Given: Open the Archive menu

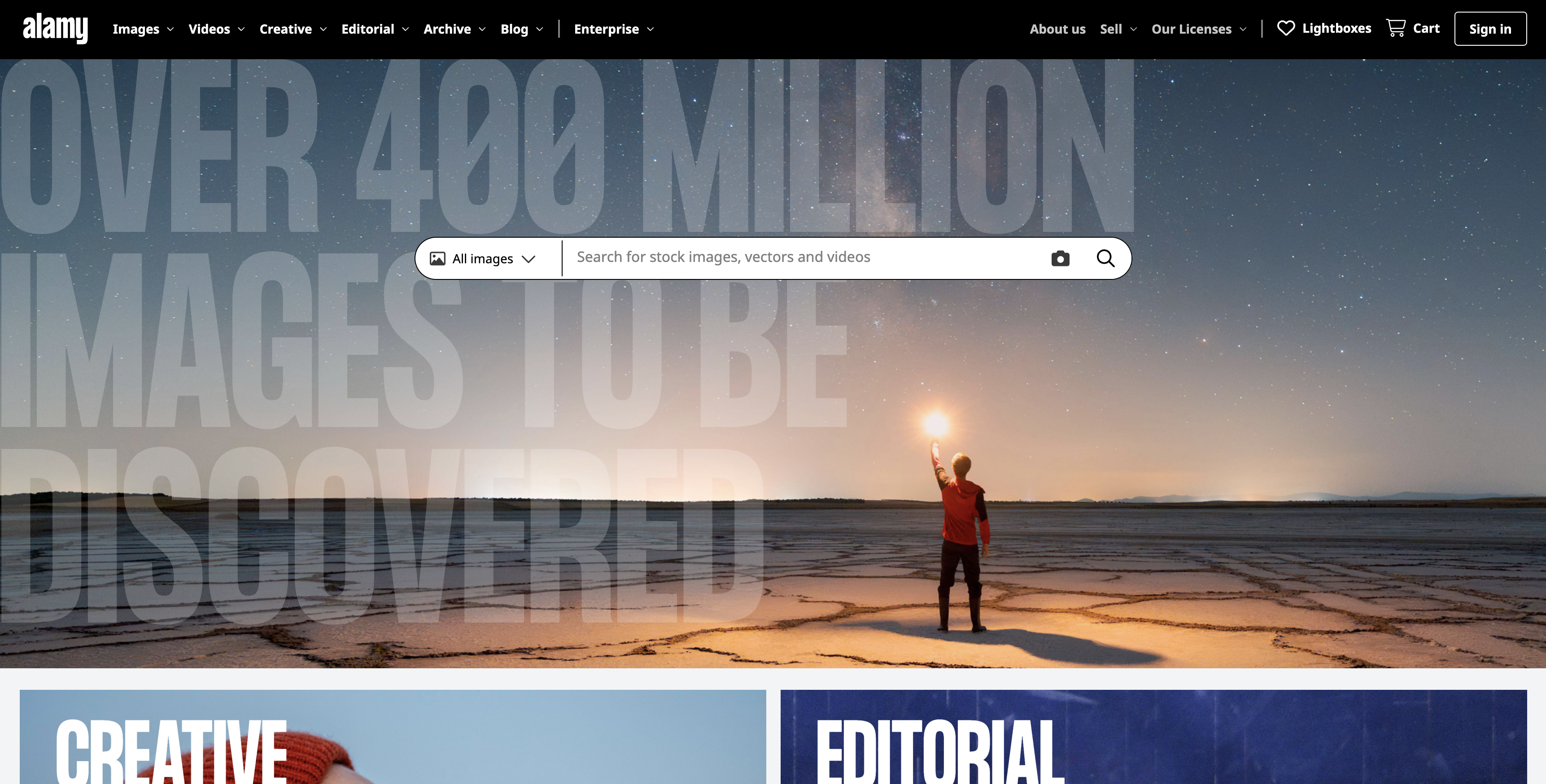Looking at the screenshot, I should (x=454, y=29).
